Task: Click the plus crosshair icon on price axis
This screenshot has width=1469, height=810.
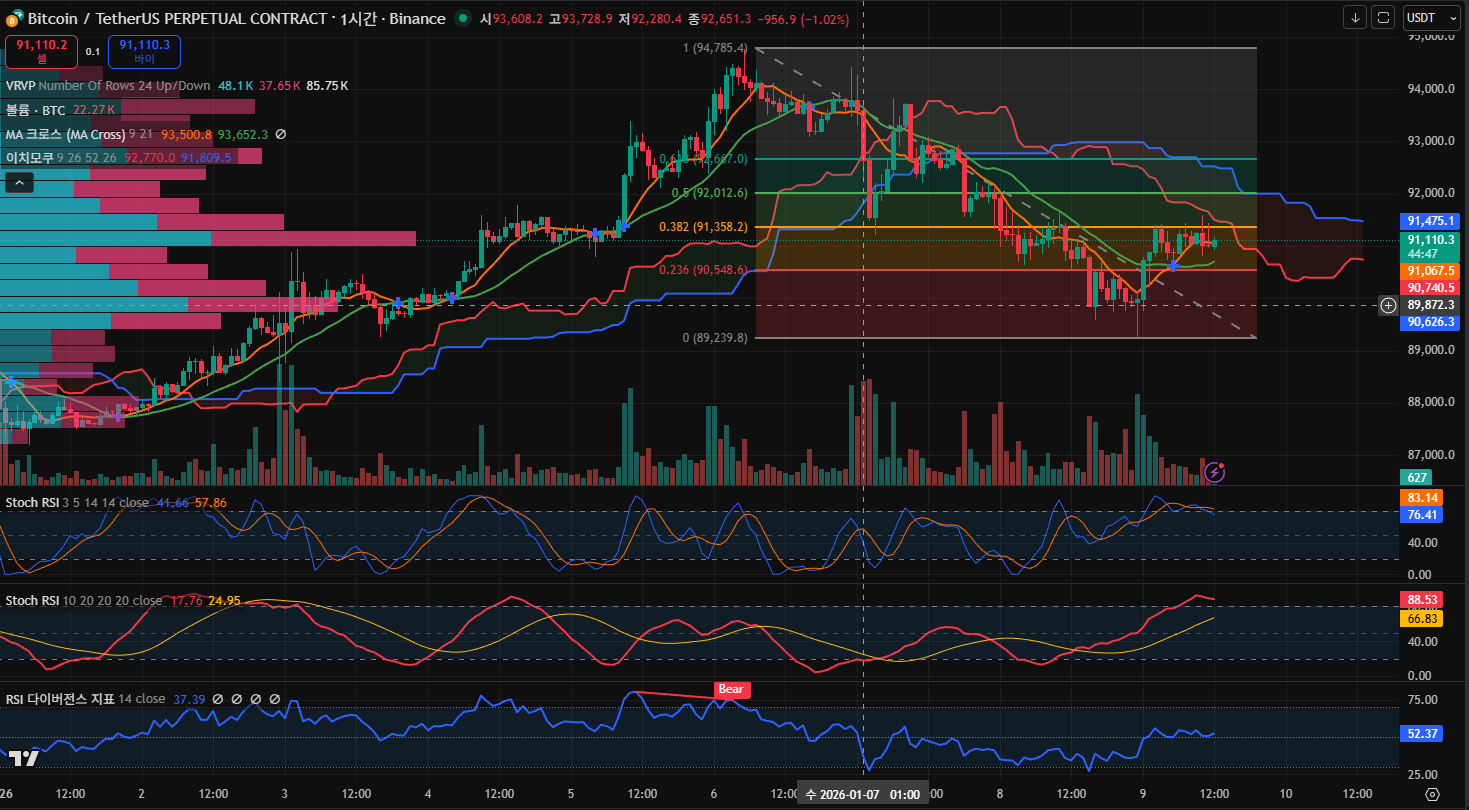Action: click(1388, 305)
